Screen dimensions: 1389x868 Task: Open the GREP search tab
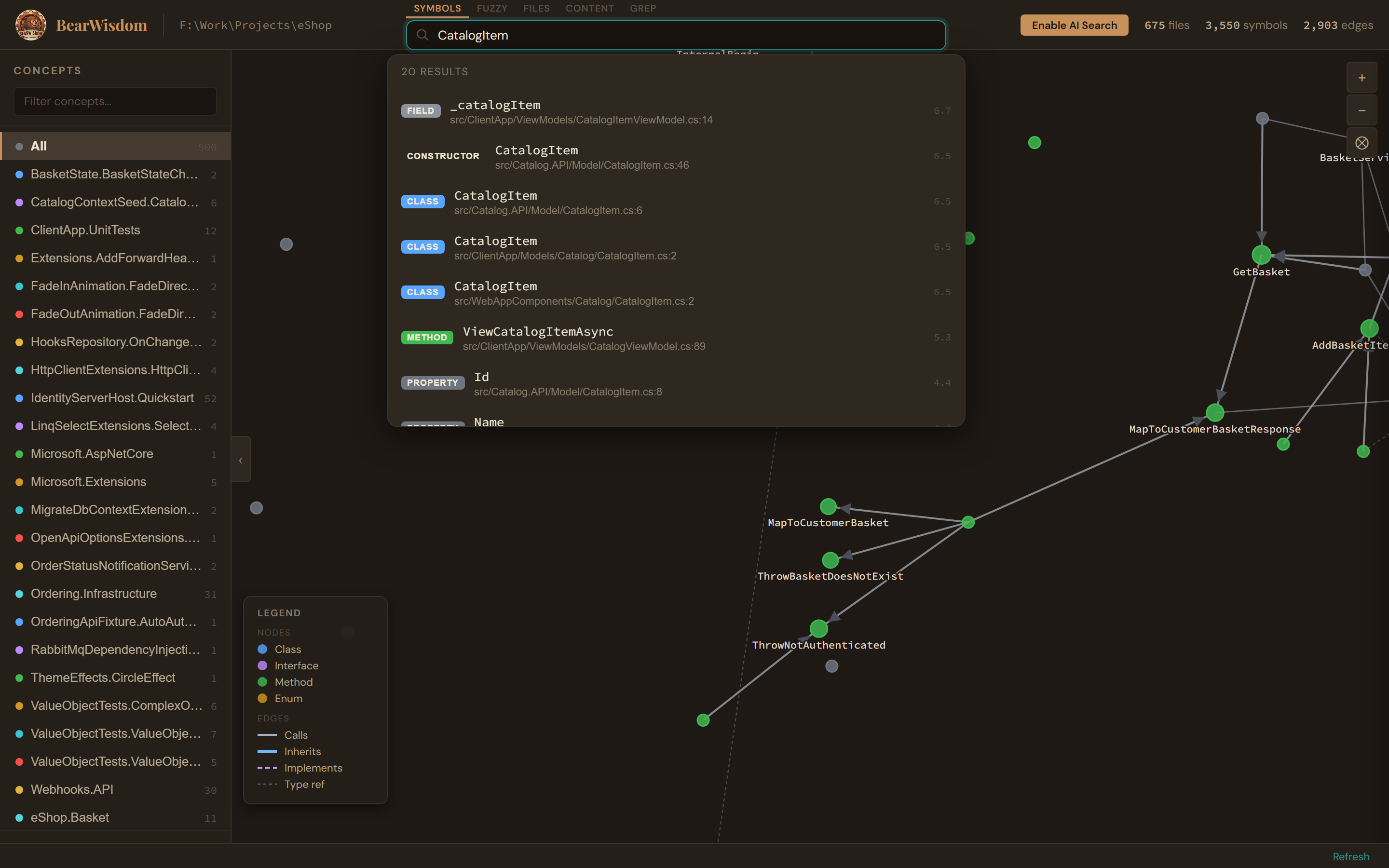coord(643,8)
